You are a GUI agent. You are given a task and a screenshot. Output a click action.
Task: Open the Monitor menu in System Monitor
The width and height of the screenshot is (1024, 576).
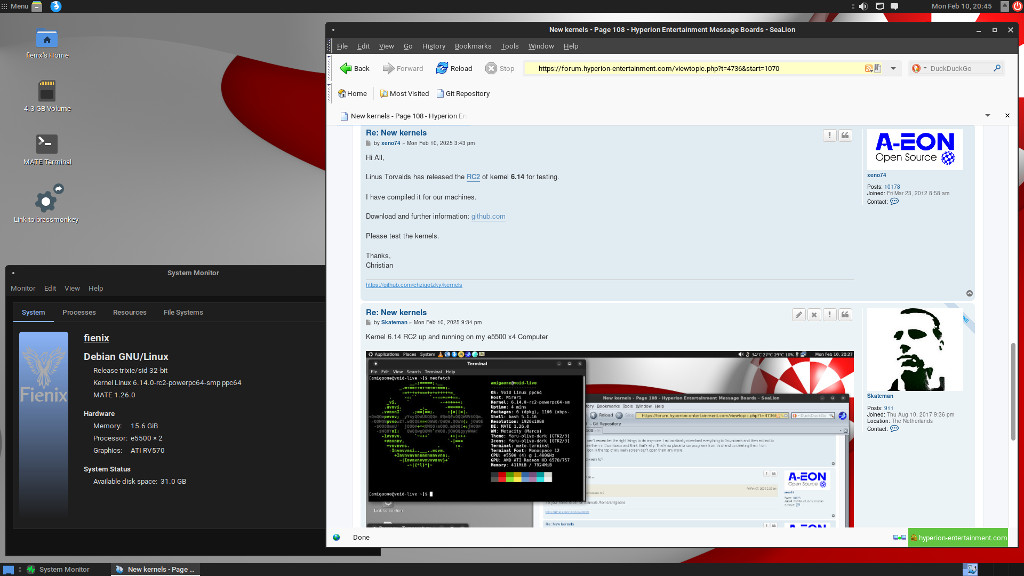[23, 288]
